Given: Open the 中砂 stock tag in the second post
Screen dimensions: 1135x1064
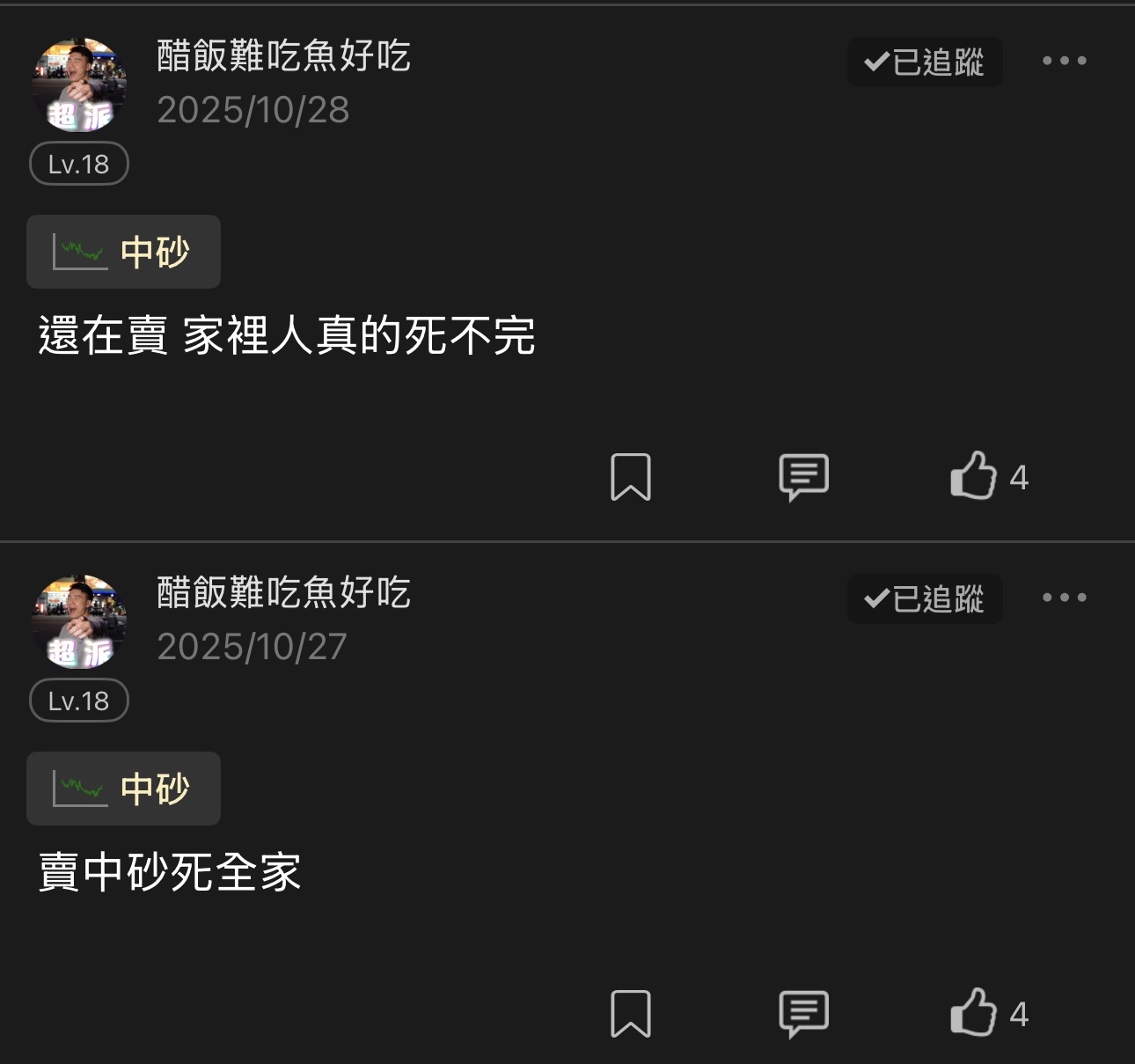Looking at the screenshot, I should pos(123,789).
